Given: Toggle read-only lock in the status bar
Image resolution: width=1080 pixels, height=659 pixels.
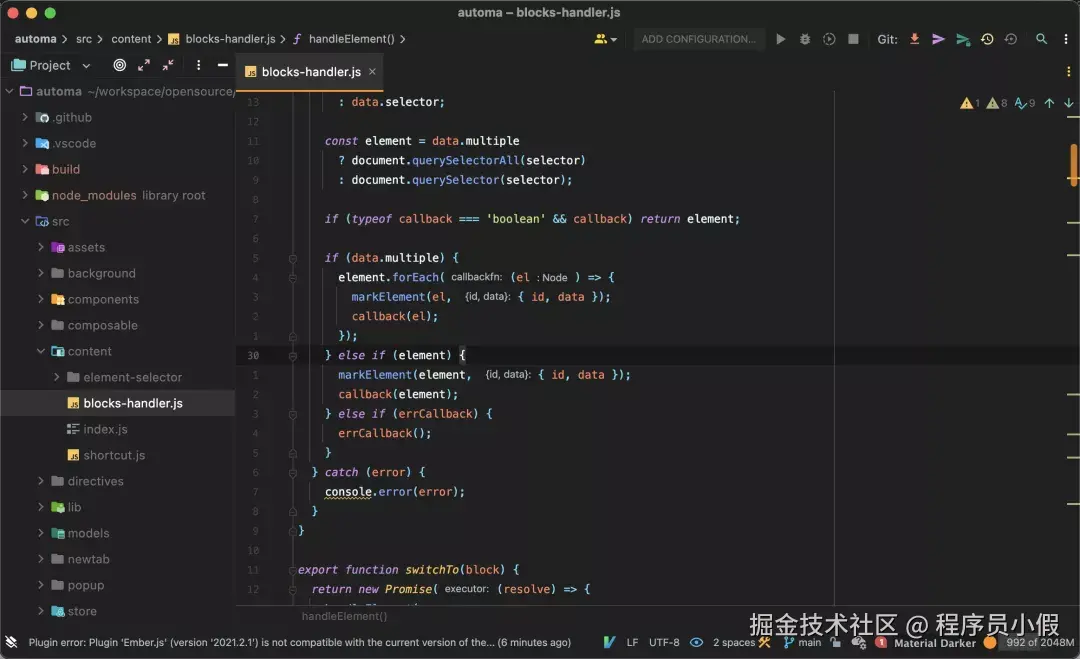Looking at the screenshot, I should pos(835,642).
